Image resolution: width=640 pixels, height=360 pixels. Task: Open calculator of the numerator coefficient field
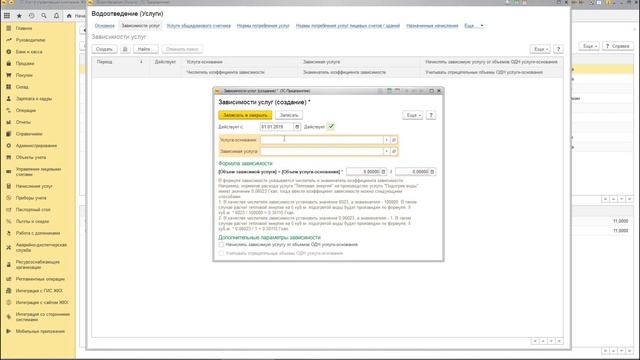pos(383,172)
